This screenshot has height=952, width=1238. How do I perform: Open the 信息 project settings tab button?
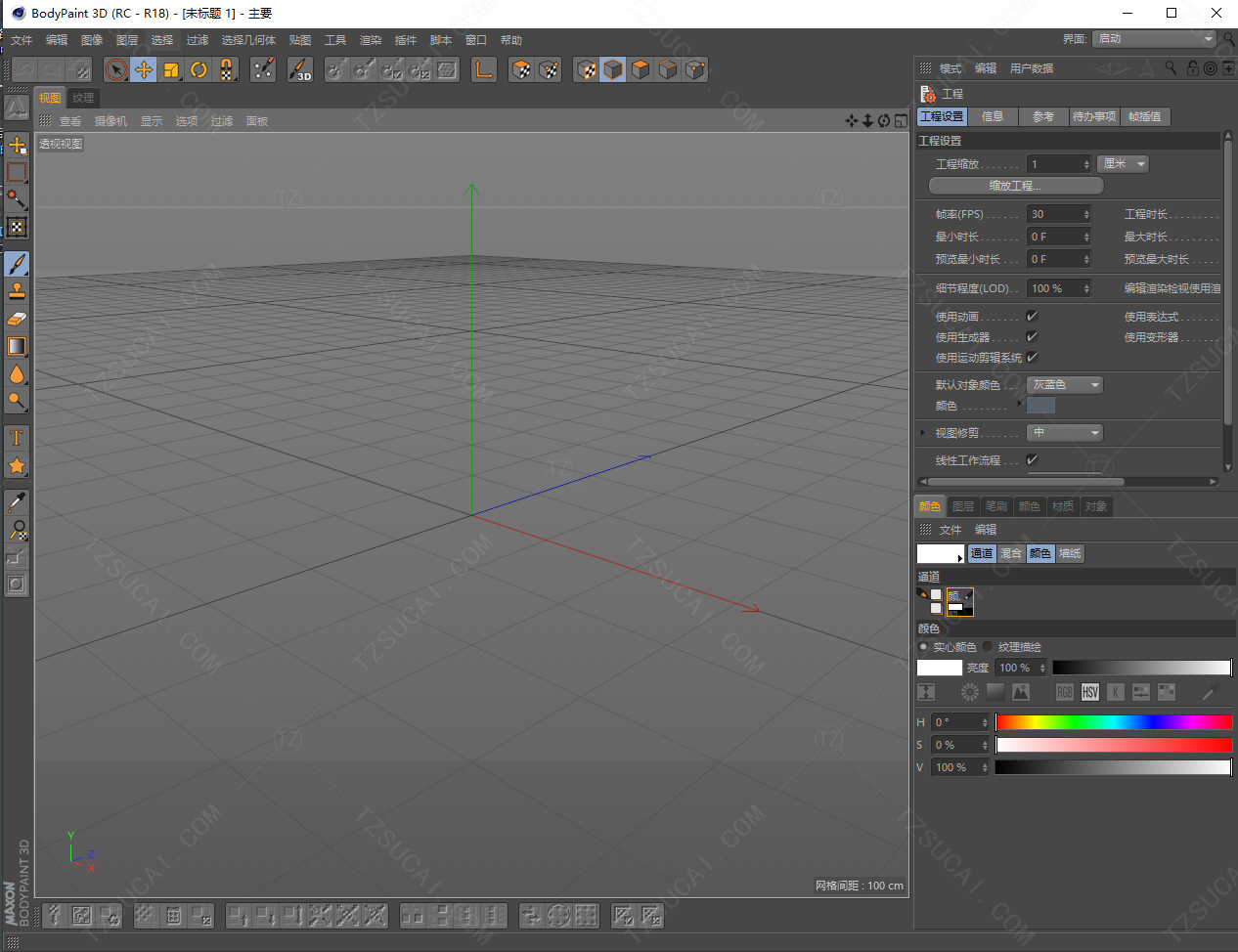point(993,116)
